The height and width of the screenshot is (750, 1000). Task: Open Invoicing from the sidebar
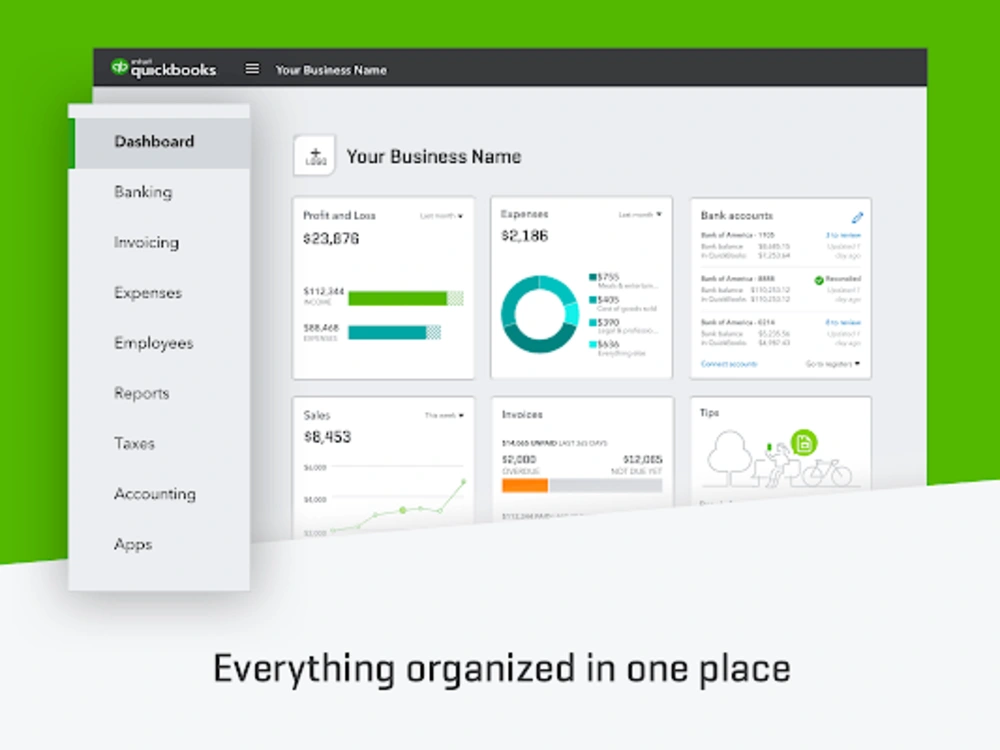click(x=146, y=242)
